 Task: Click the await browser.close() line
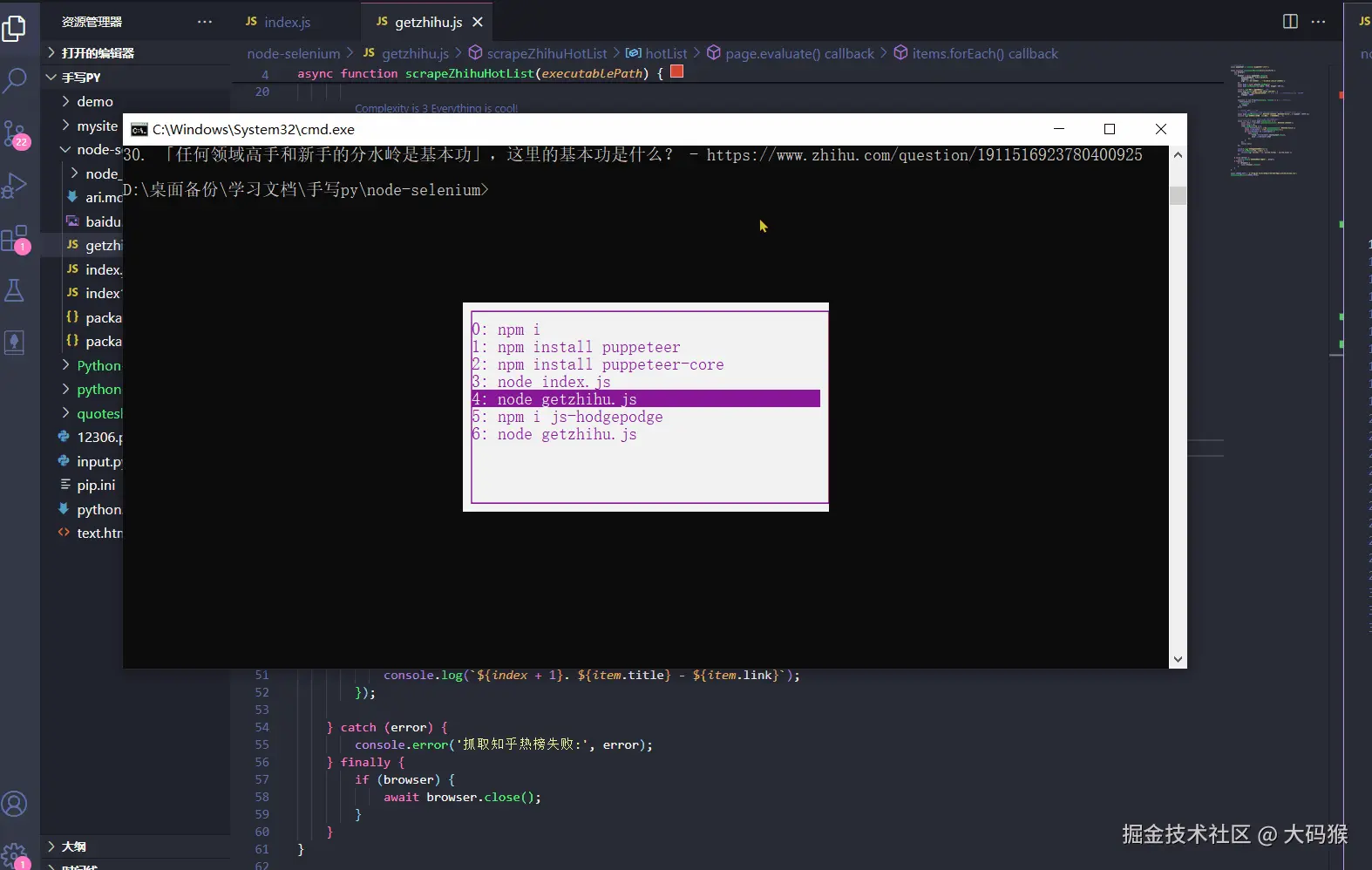tap(462, 798)
